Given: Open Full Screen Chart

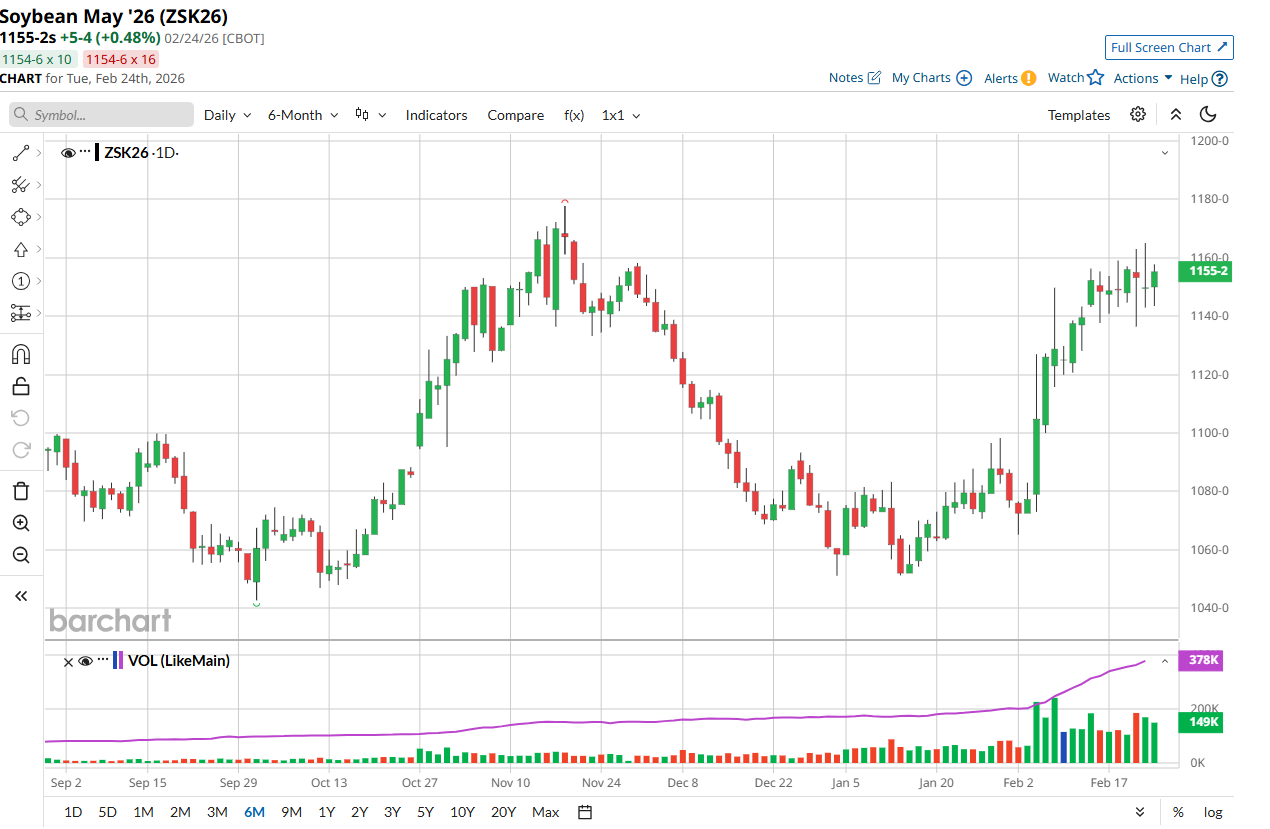Looking at the screenshot, I should (x=1169, y=47).
